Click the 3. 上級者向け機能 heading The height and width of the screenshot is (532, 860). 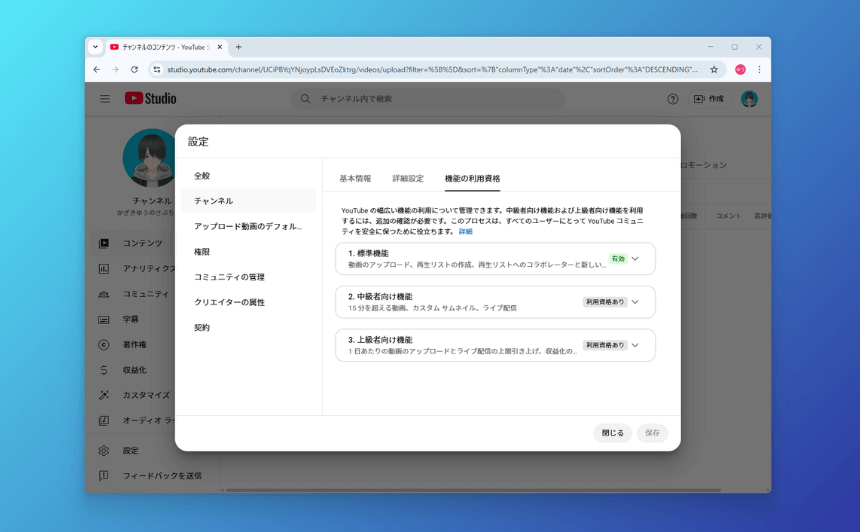(380, 340)
